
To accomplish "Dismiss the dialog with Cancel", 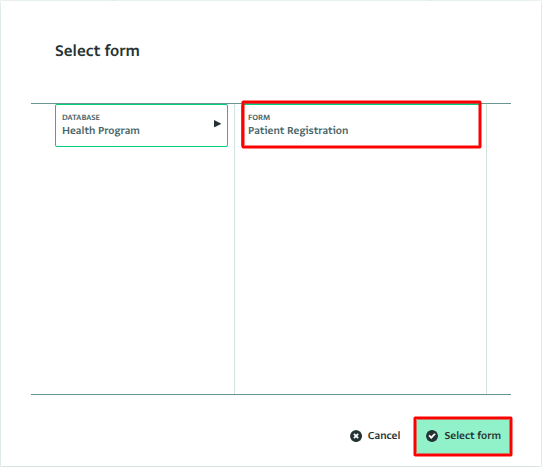I will (375, 436).
